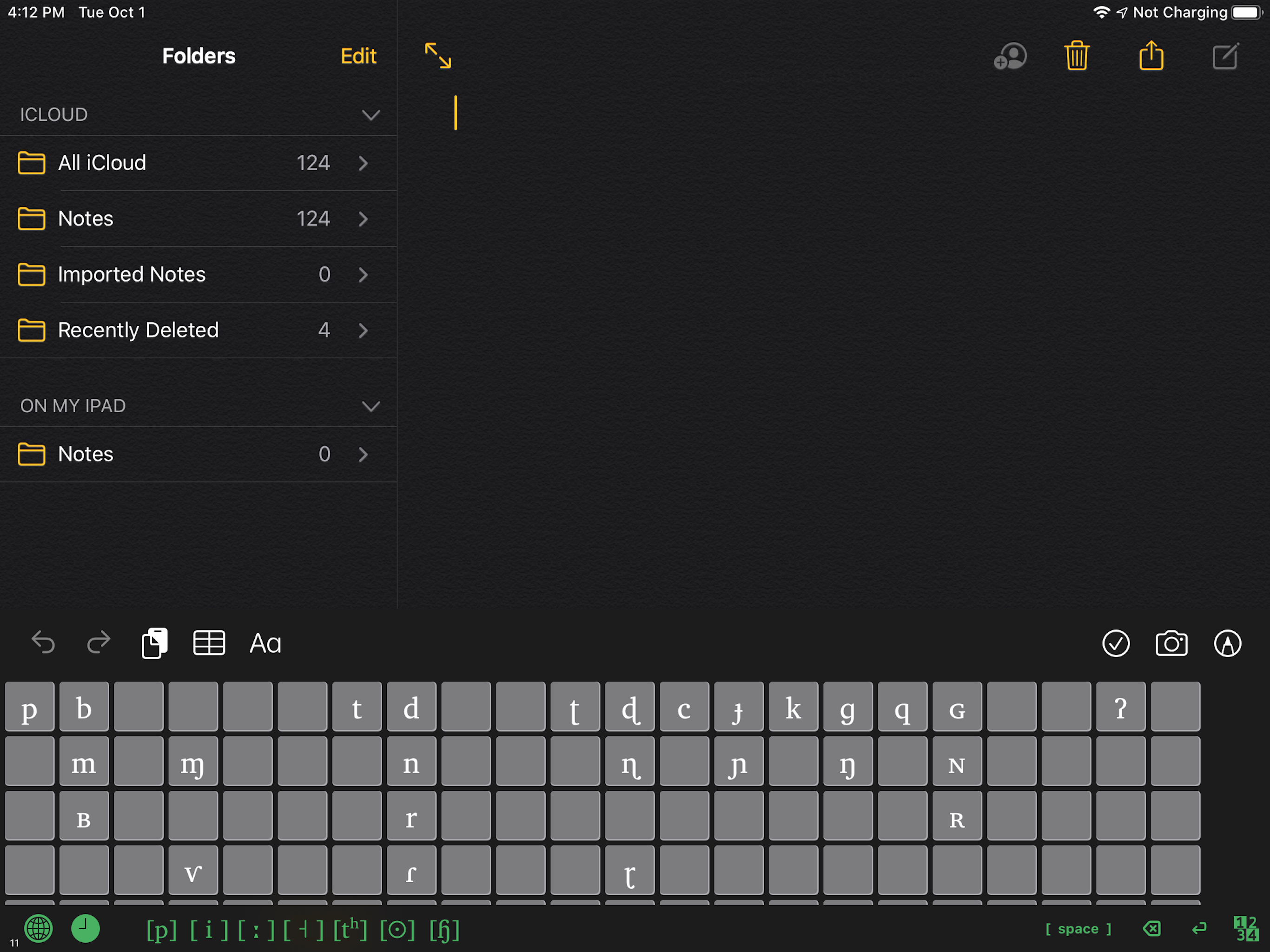Viewport: 1270px width, 952px height.
Task: Select the [ɧ] other symbols category
Action: pyautogui.click(x=445, y=930)
